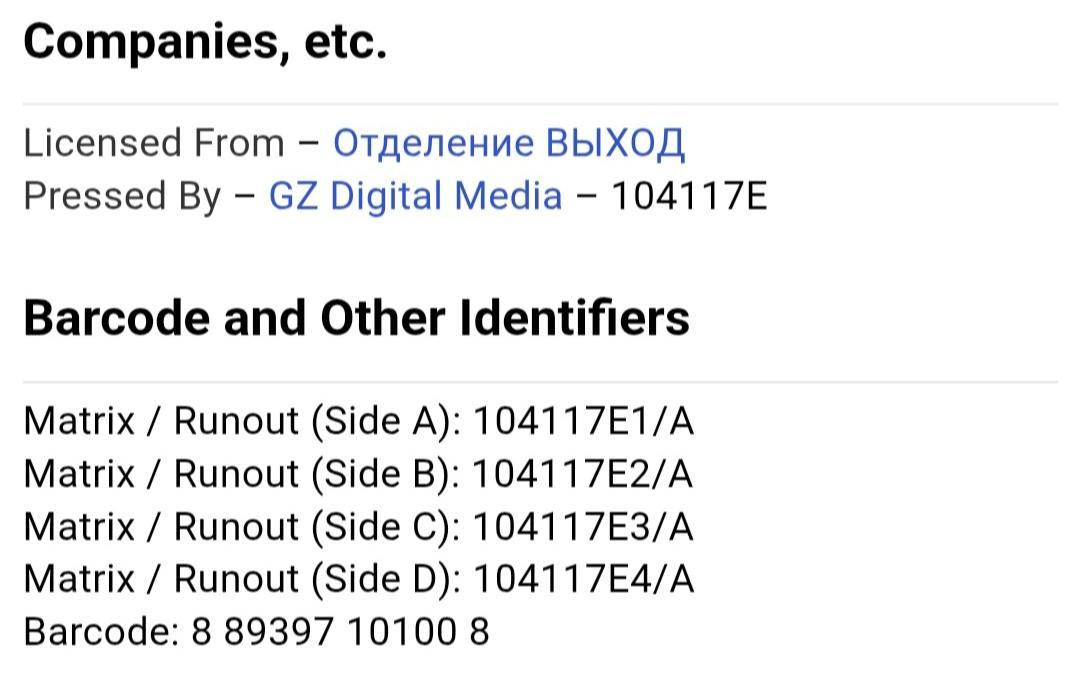Viewport: 1080px width, 683px height.
Task: Click the 'Pressed By' label
Action: (121, 196)
